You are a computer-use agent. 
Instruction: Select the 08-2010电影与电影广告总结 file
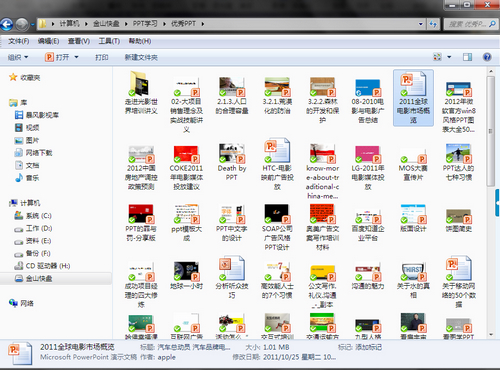pos(368,101)
